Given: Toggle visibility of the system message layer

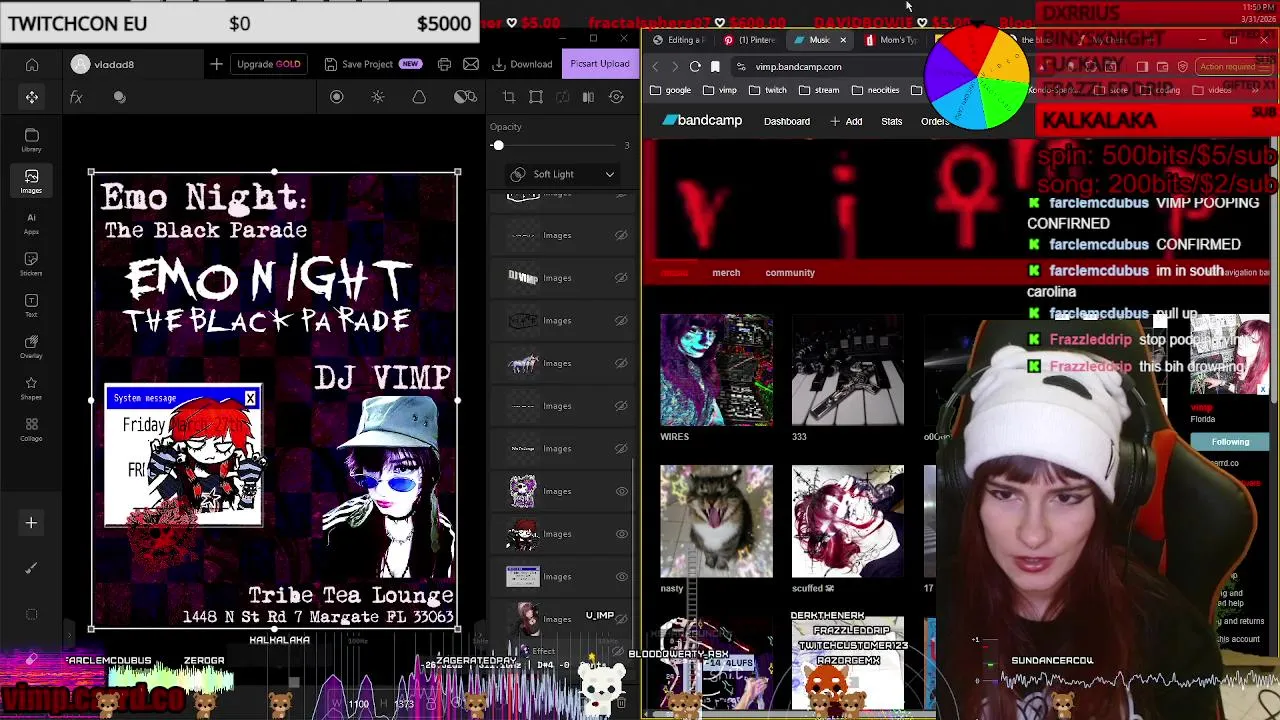Looking at the screenshot, I should coord(621,576).
